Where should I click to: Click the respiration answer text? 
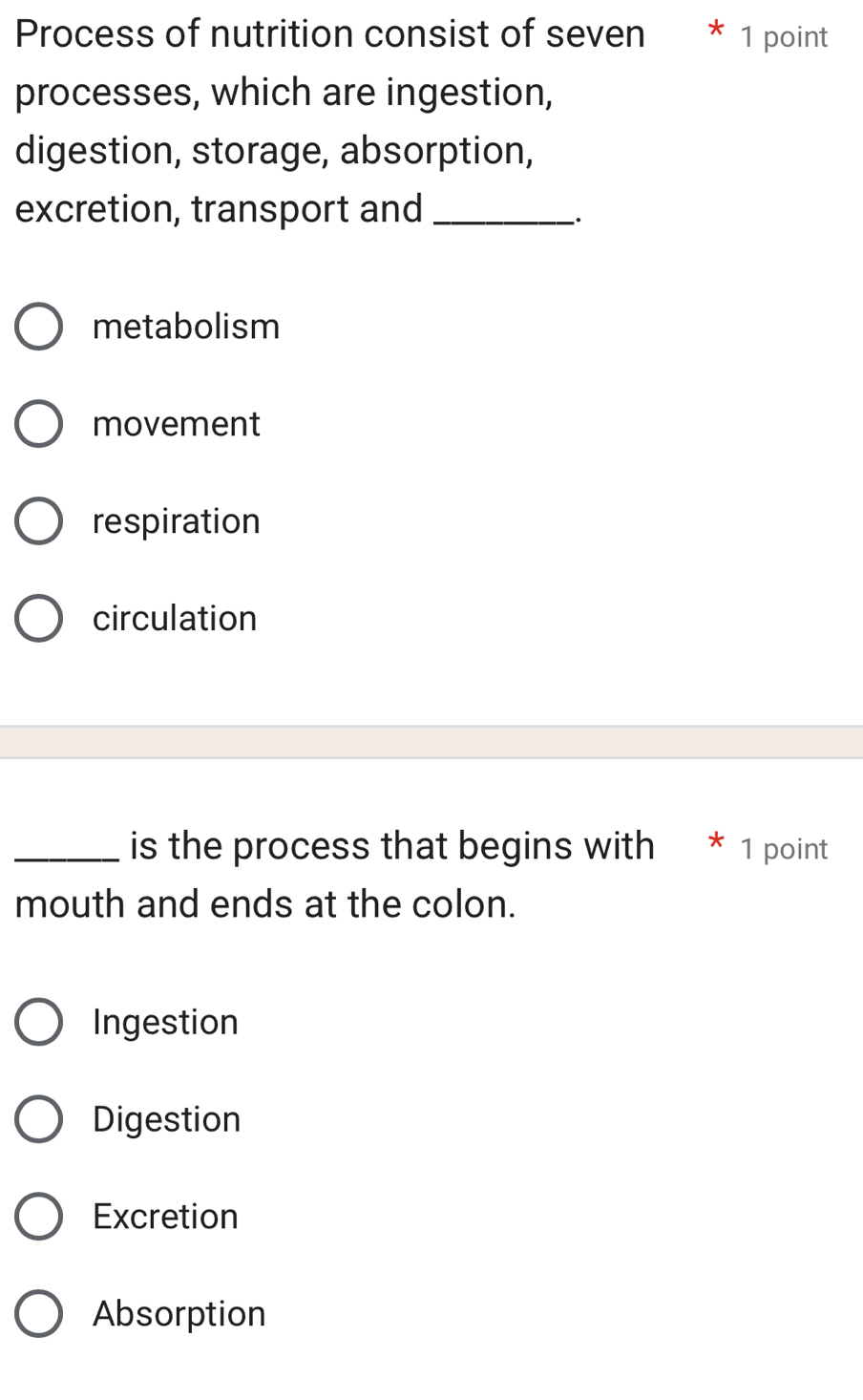176,520
